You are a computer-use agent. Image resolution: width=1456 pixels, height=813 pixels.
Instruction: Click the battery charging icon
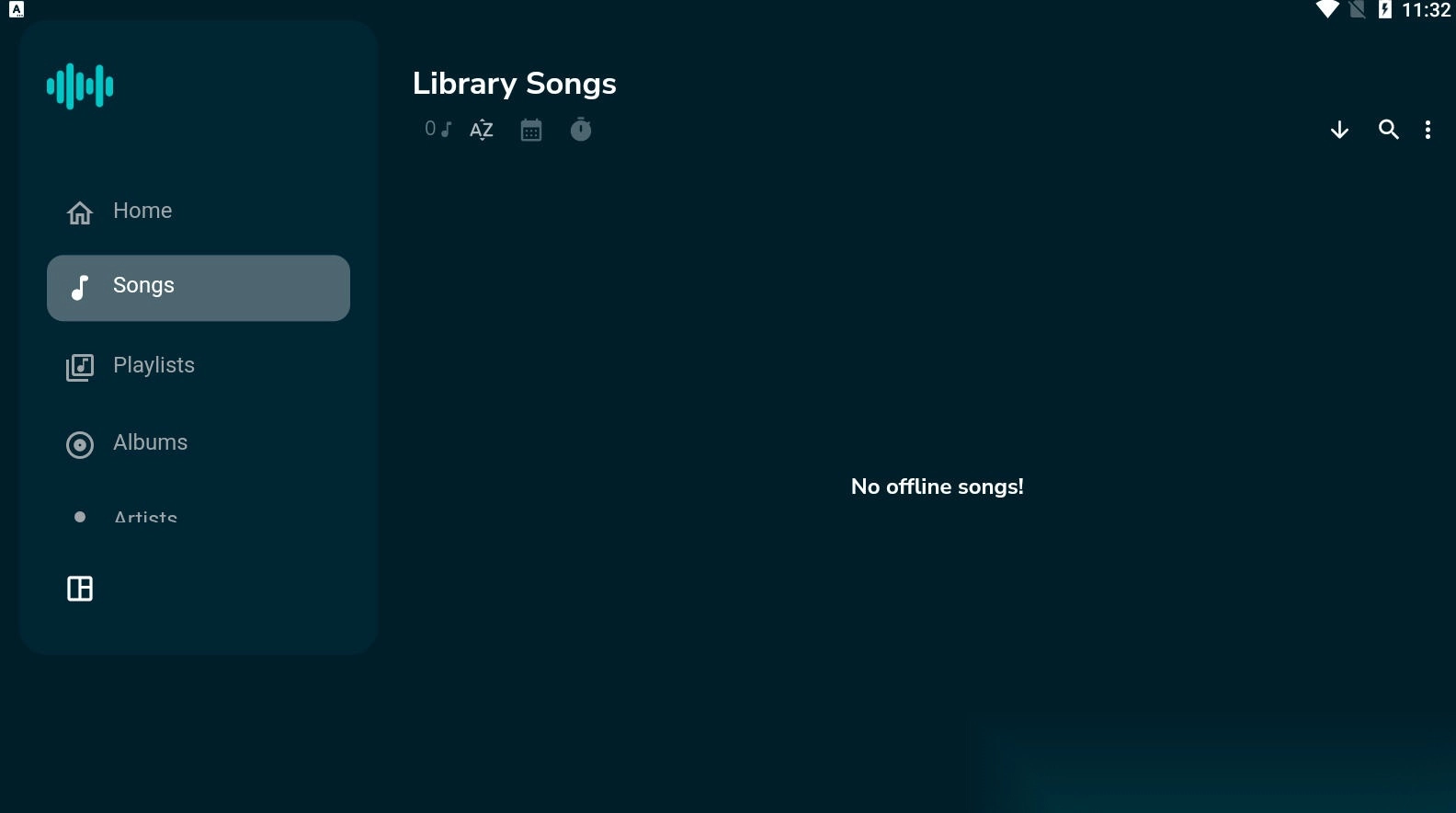tap(1385, 10)
